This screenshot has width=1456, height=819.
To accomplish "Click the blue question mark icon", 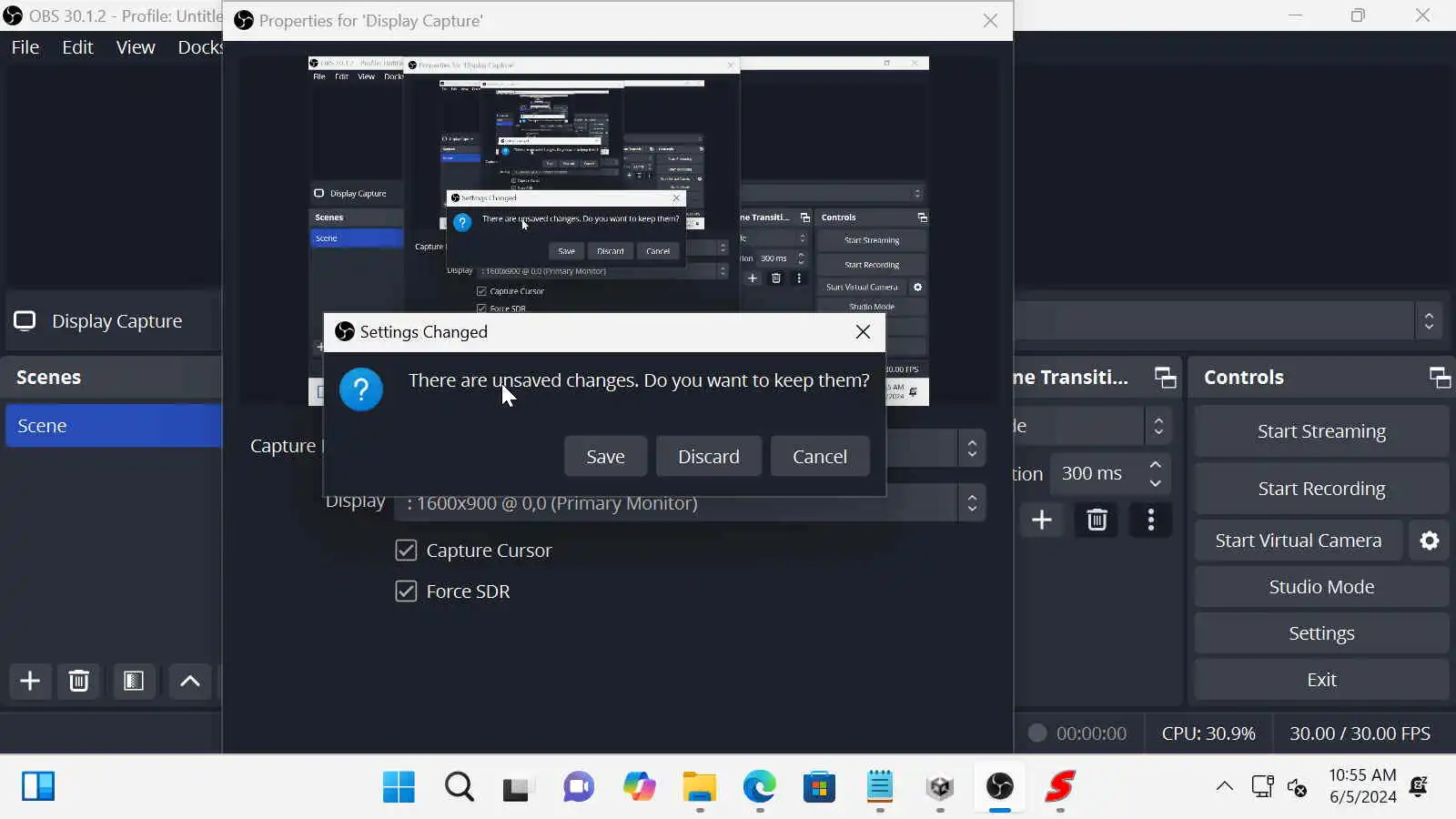I will (x=361, y=389).
